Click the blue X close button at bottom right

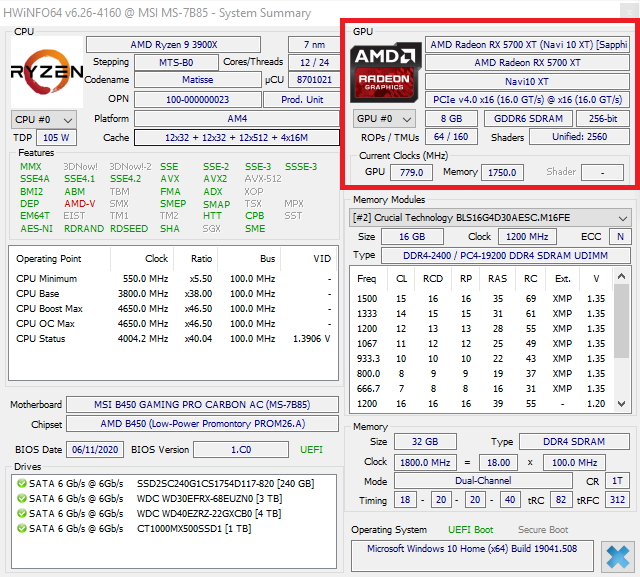pos(618,557)
